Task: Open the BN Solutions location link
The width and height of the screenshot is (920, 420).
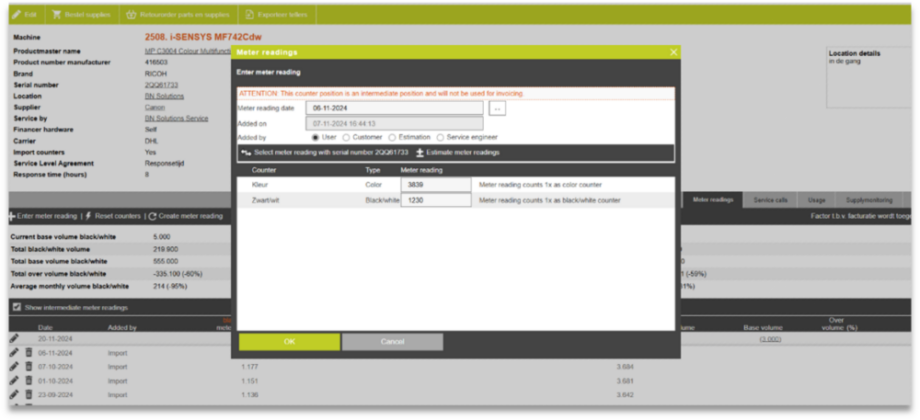Action: [x=164, y=96]
